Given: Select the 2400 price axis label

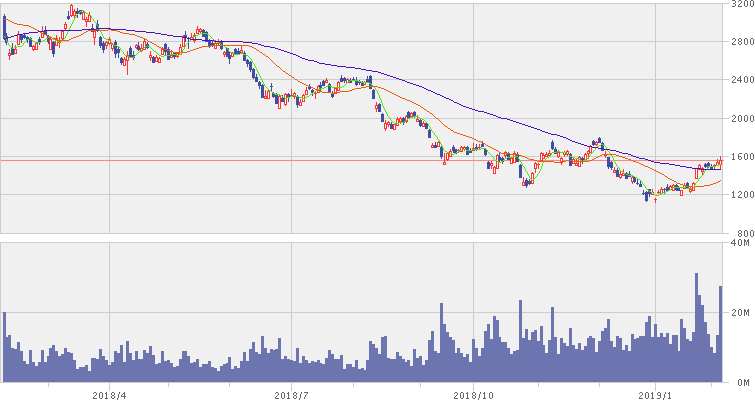Looking at the screenshot, I should [x=739, y=80].
